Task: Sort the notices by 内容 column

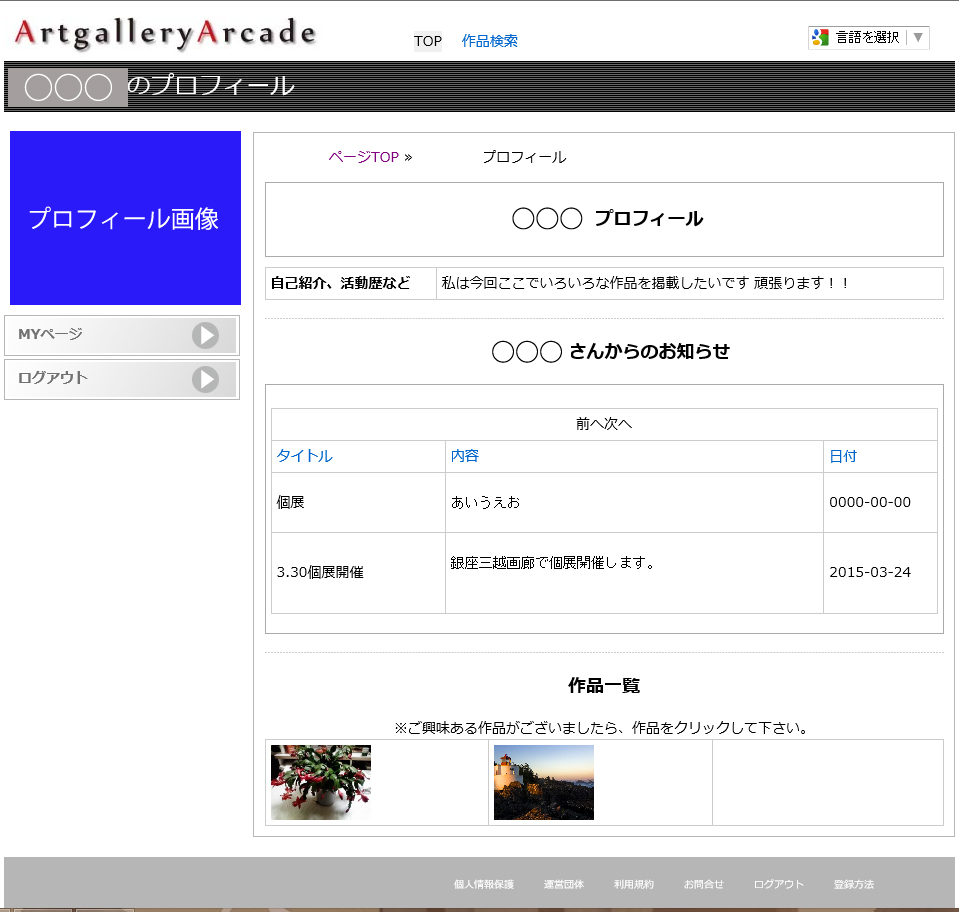Action: click(465, 456)
